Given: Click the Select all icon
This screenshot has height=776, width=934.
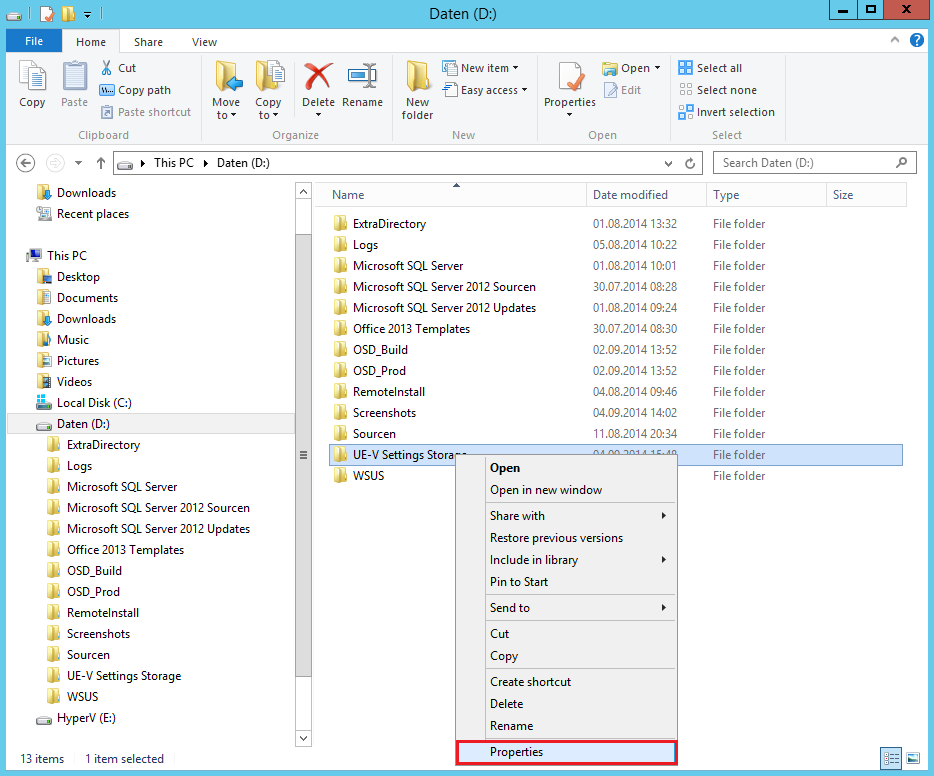Looking at the screenshot, I should [x=686, y=68].
